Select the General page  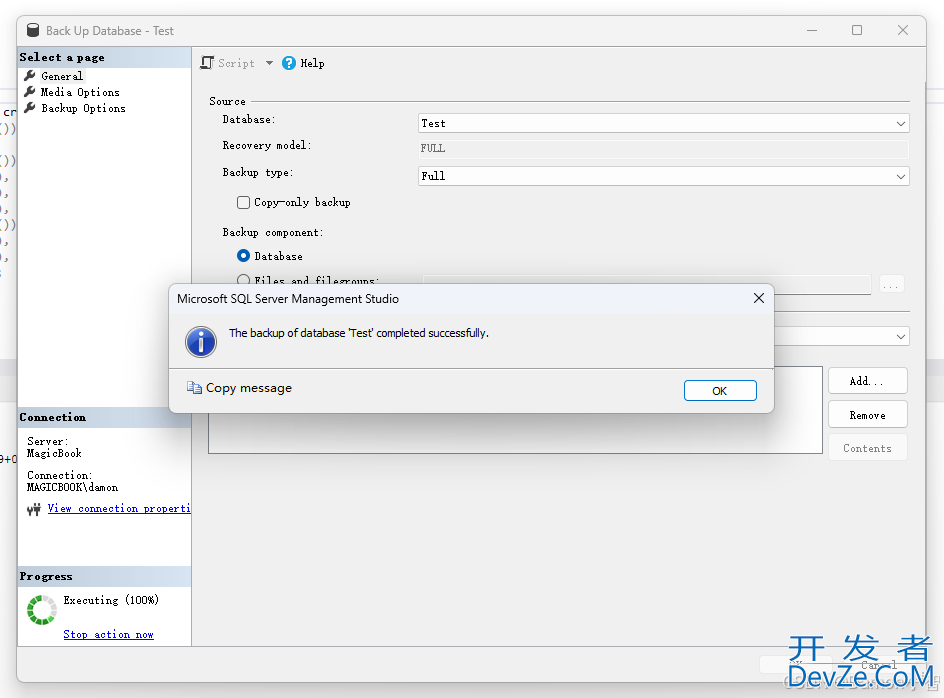61,76
